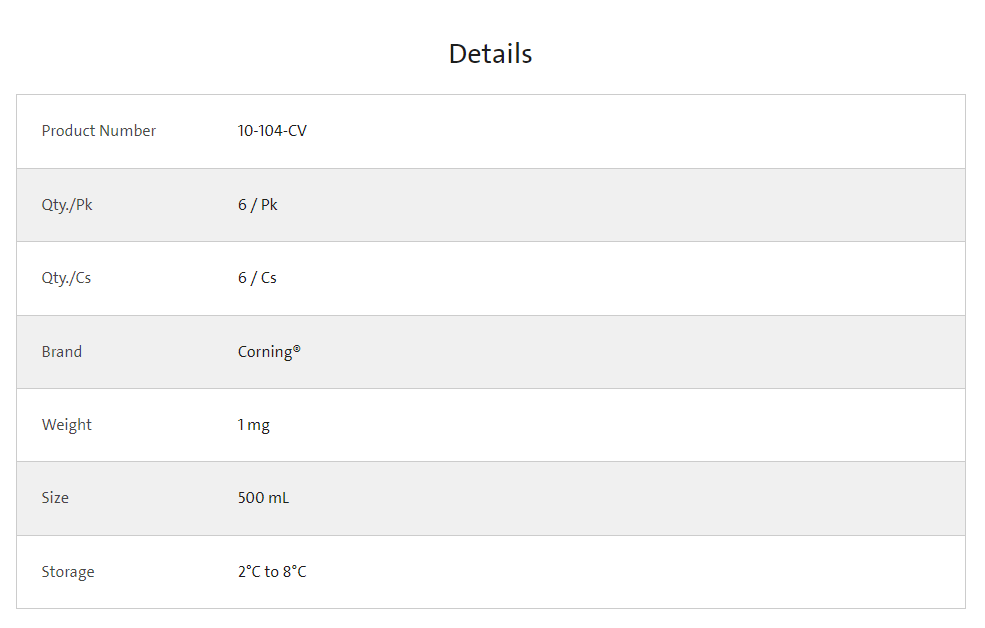Select the 10-104-CV product number value
Screen dimensions: 985x628
point(272,131)
